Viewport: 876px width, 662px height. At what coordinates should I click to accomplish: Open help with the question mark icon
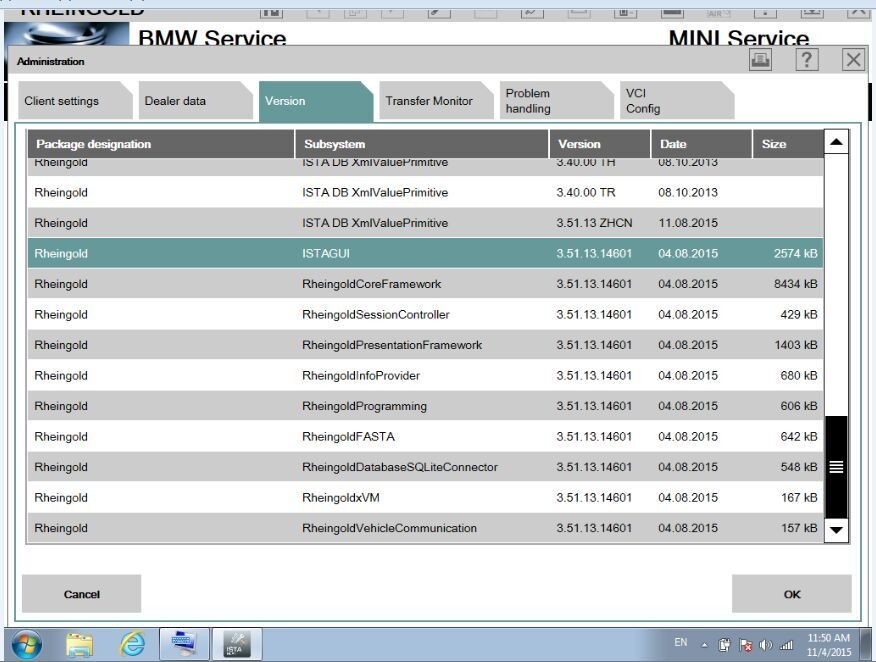click(807, 60)
